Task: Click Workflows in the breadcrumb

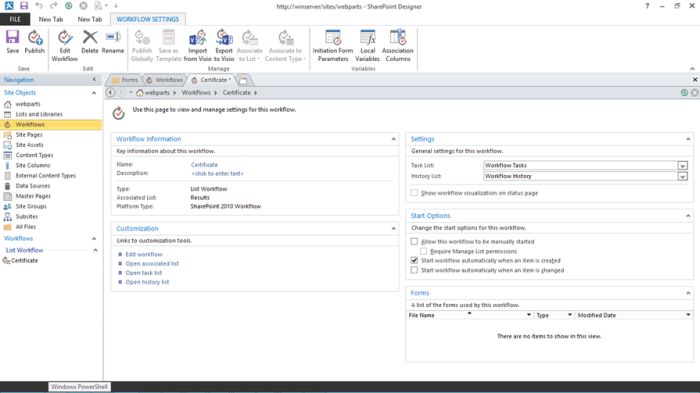Action: click(x=196, y=92)
